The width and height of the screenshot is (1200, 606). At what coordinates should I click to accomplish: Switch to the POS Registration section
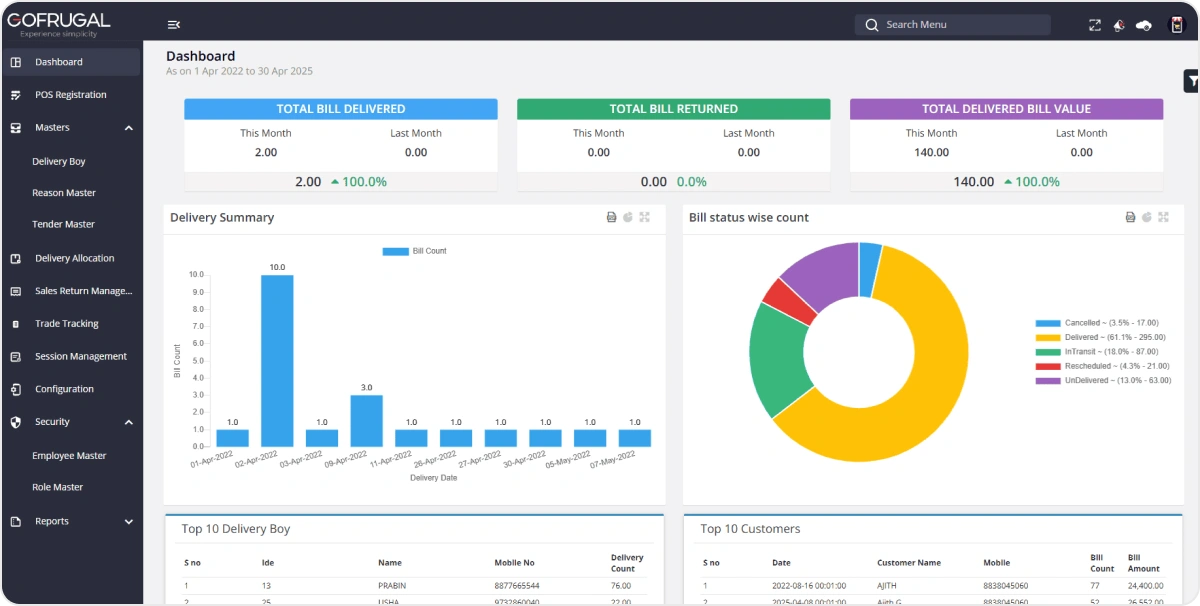click(x=75, y=94)
